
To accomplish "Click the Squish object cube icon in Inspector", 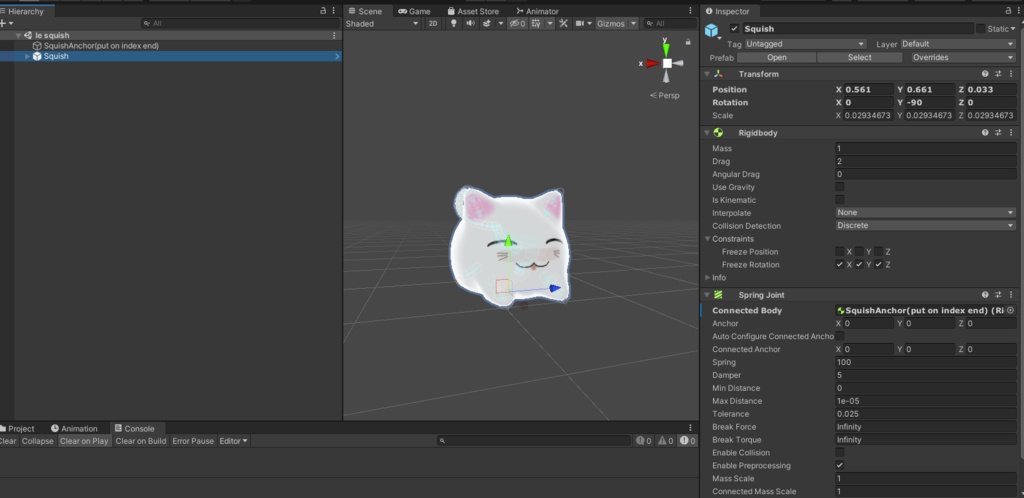I will (711, 30).
